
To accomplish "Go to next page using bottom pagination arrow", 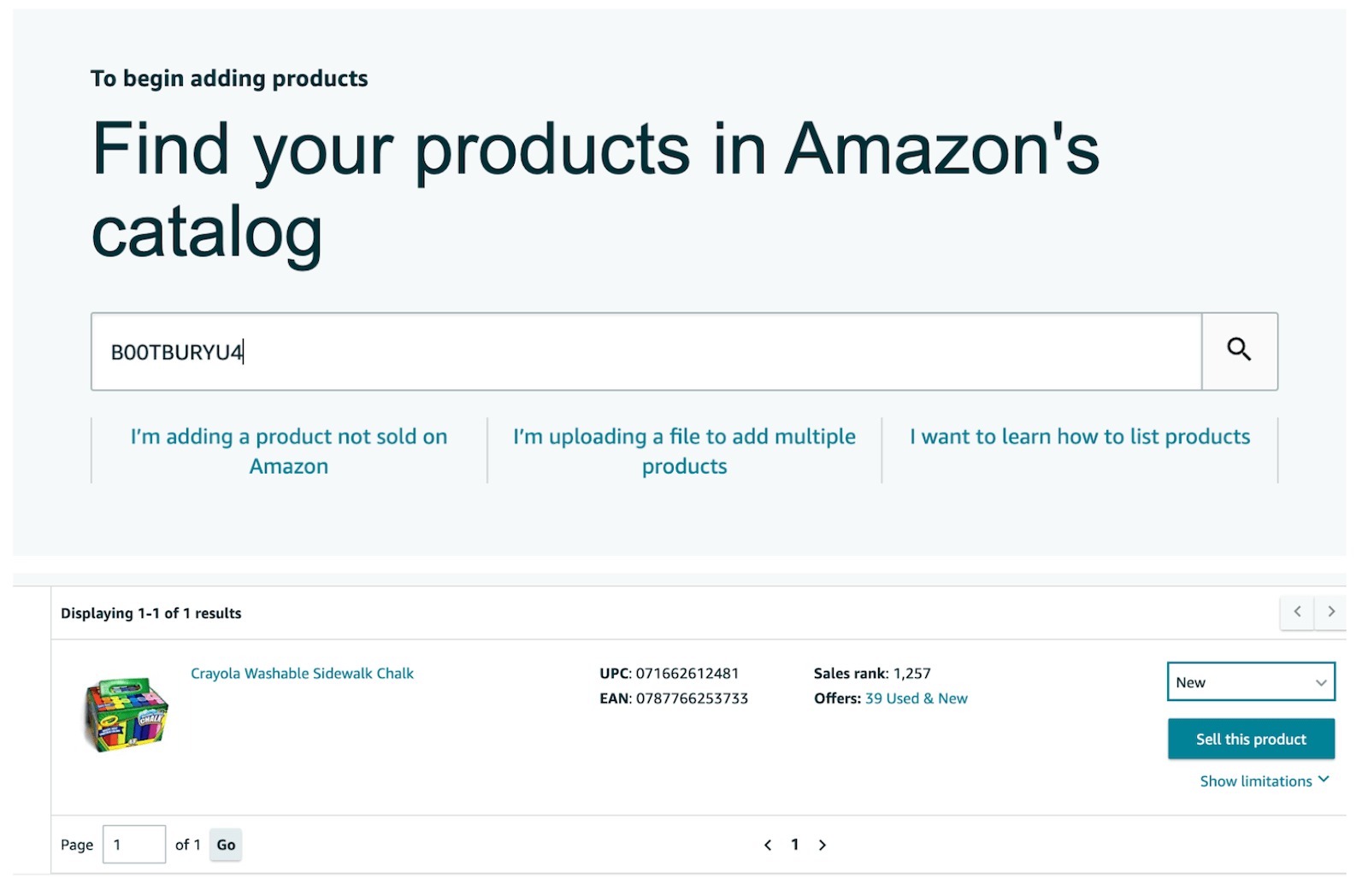I will pos(823,845).
